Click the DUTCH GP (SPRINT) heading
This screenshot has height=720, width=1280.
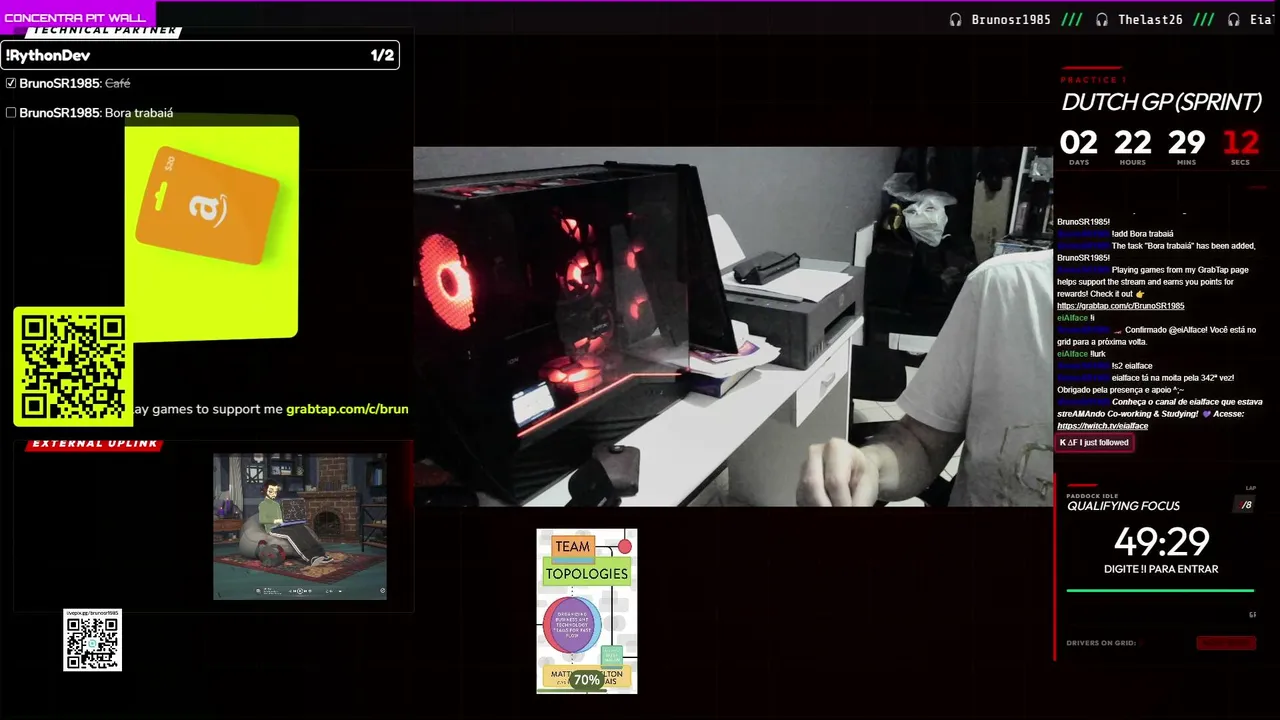[x=1161, y=102]
